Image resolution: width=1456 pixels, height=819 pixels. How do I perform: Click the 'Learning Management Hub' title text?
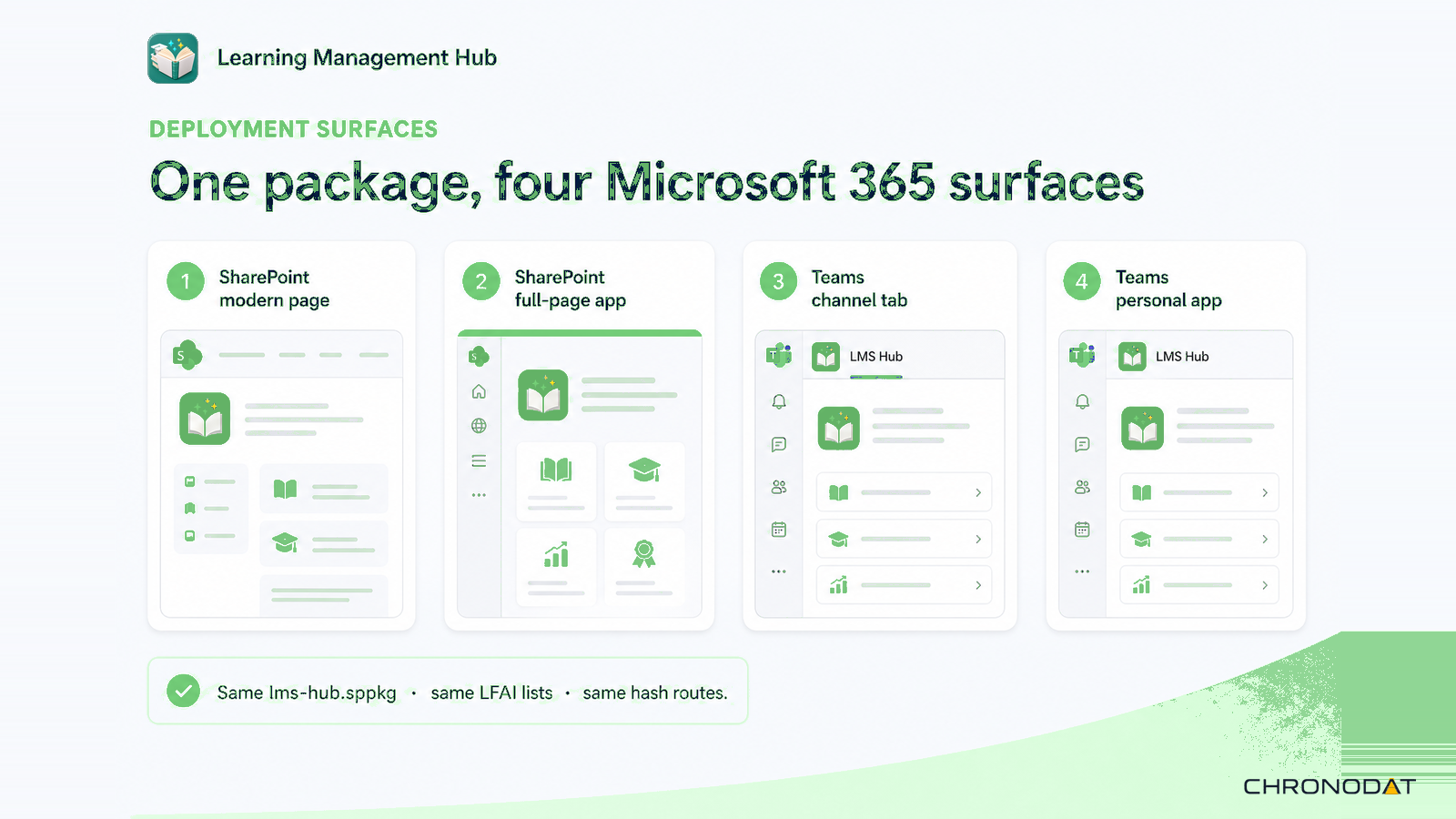point(357,58)
